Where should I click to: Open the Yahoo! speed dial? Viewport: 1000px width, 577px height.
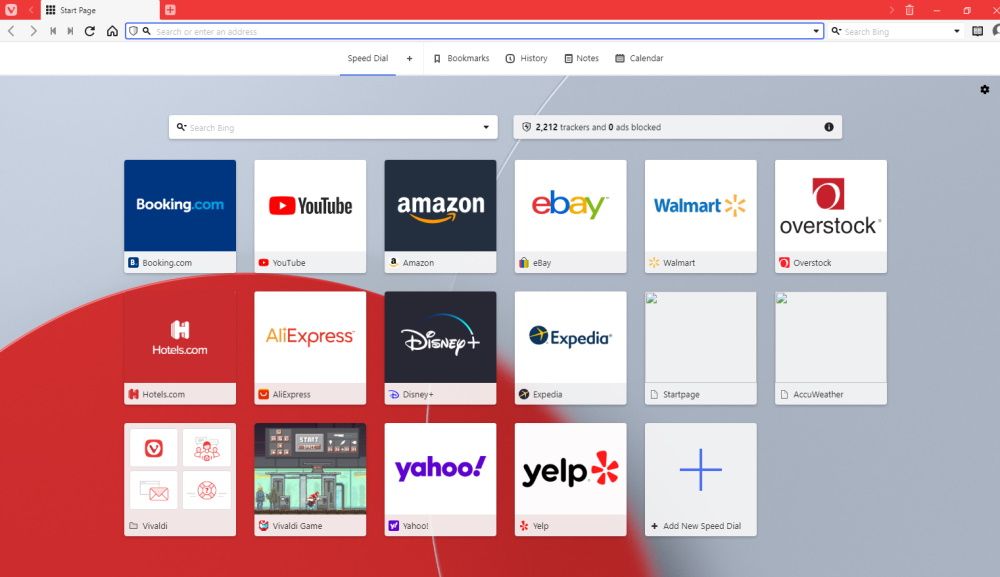point(440,479)
